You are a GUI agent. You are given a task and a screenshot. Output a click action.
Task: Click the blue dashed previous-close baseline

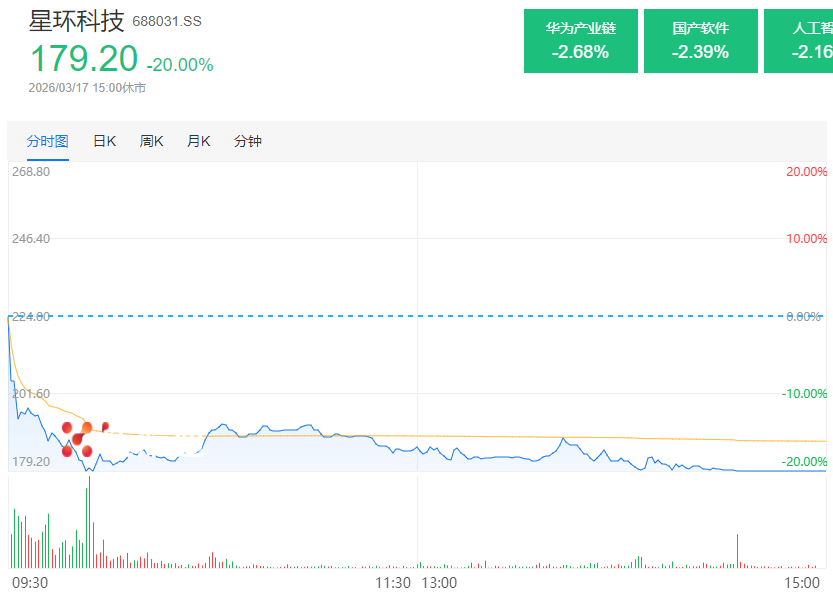(400, 316)
